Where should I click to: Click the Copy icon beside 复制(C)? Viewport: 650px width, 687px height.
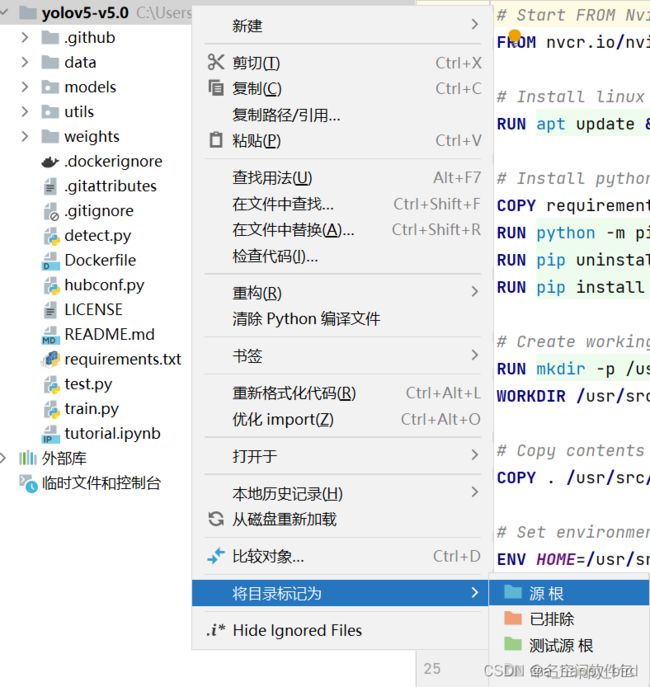[x=216, y=88]
